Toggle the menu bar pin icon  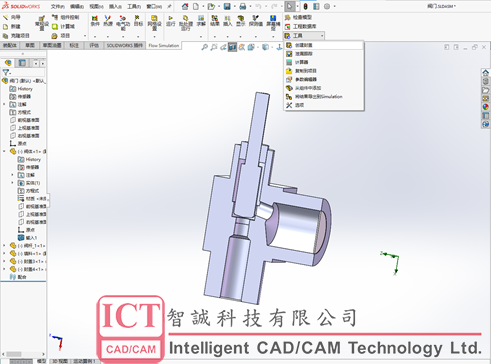coord(169,6)
